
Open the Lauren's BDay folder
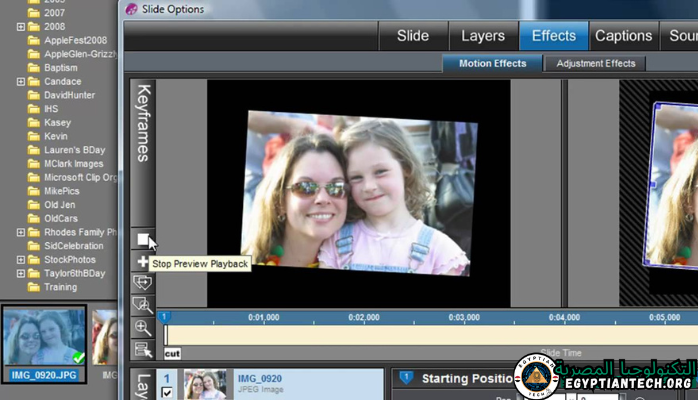pyautogui.click(x=74, y=149)
